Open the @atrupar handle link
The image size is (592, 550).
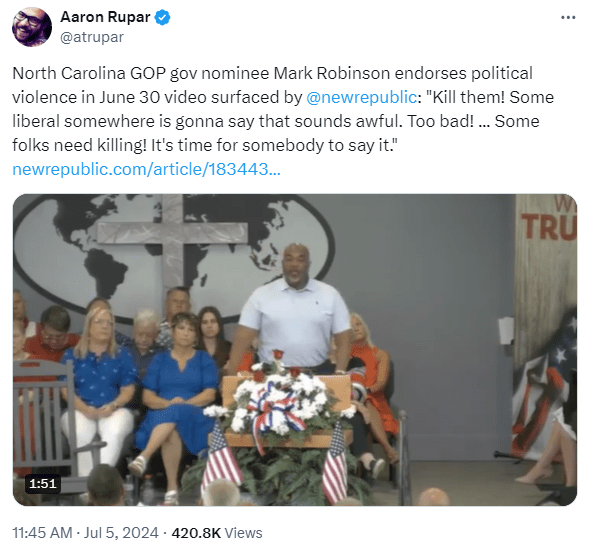coord(92,37)
